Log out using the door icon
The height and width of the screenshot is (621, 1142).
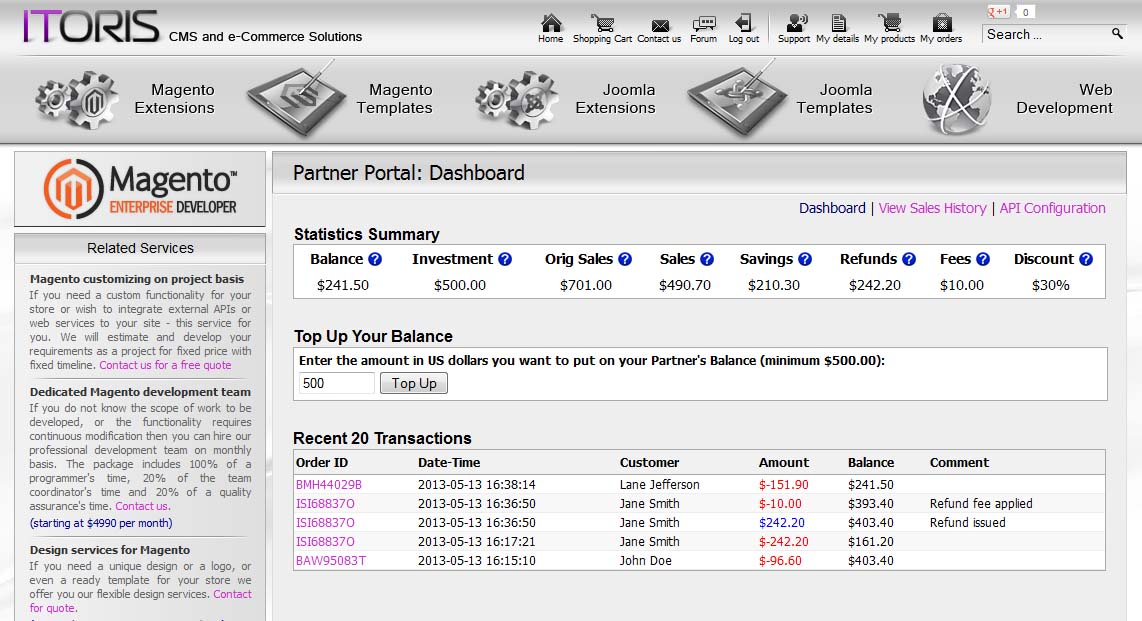coord(744,23)
